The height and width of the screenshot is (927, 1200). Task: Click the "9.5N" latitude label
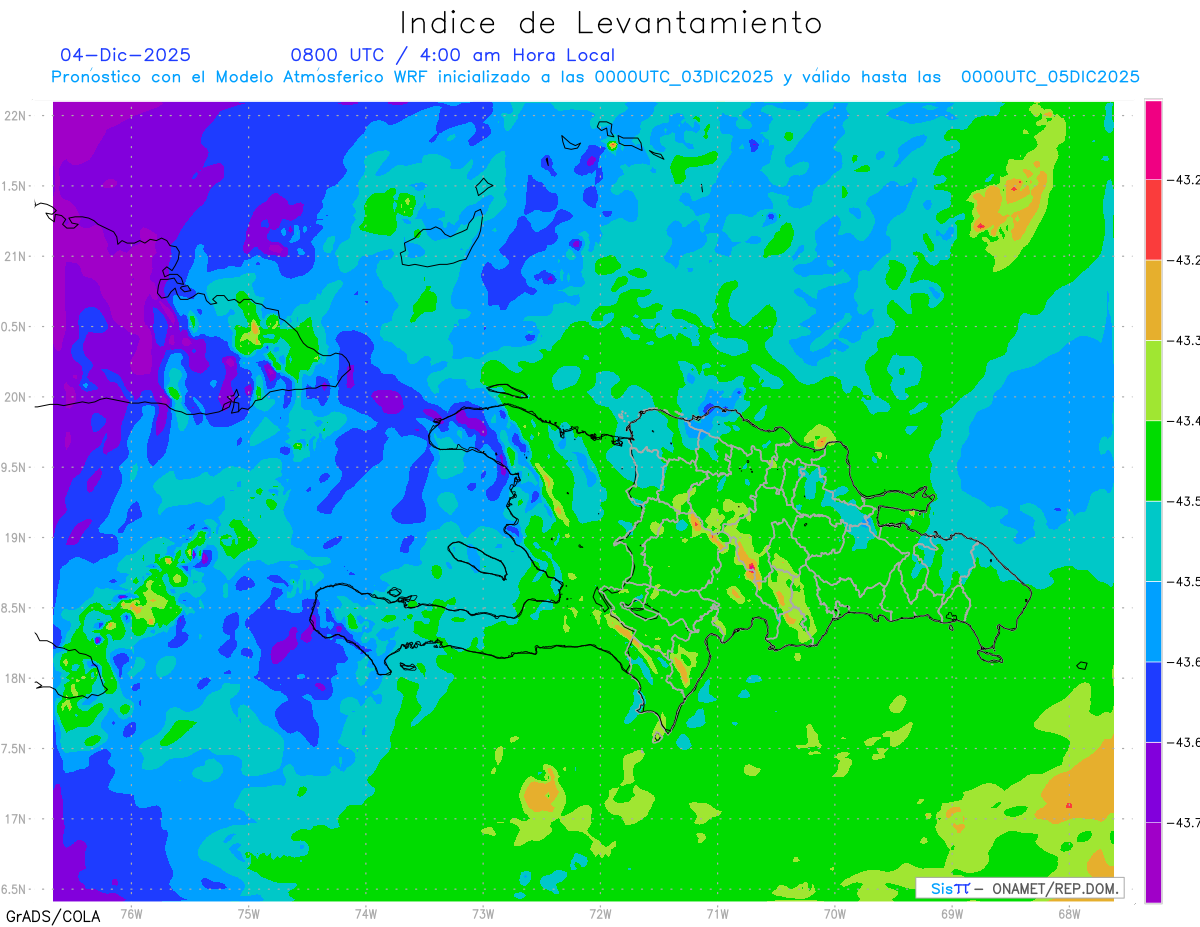14,467
